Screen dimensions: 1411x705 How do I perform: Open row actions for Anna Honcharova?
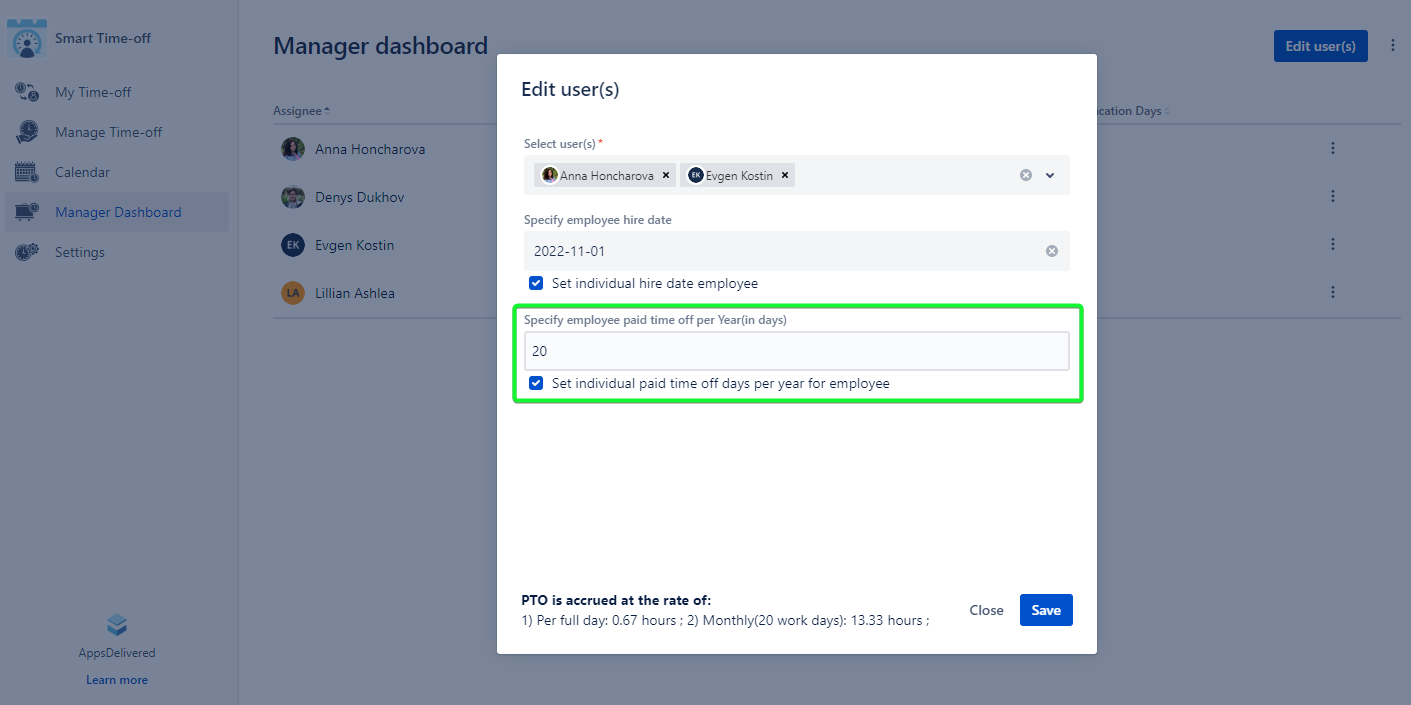click(1332, 148)
